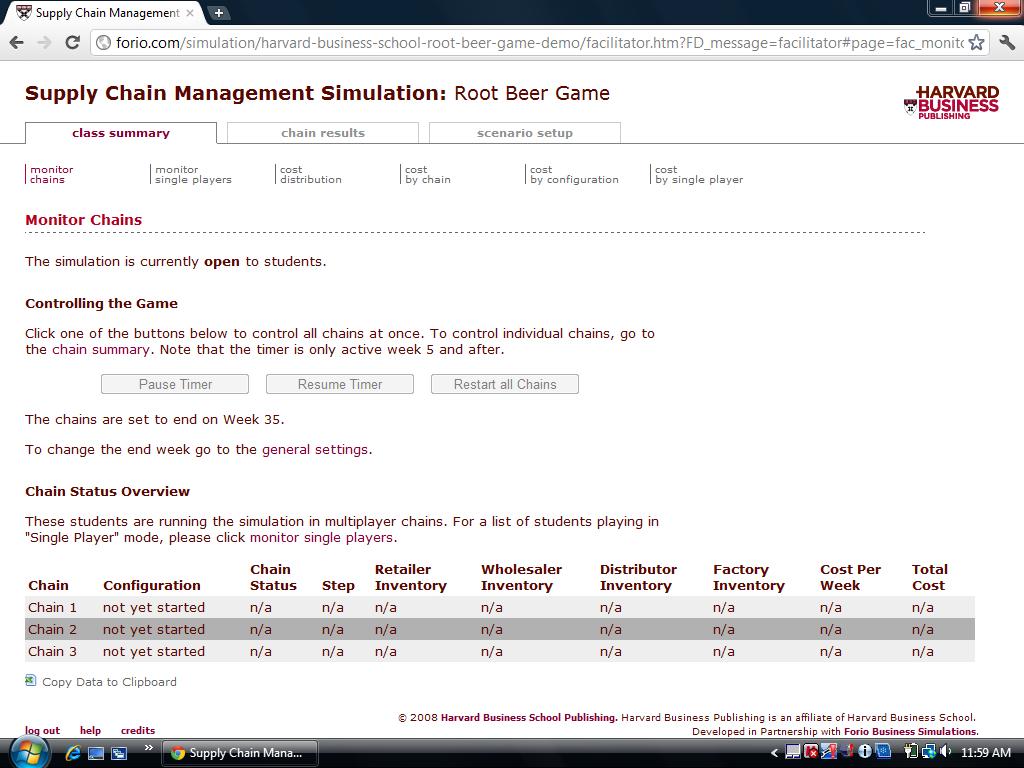The image size is (1024, 768).
Task: Select the Chain 2 row label
Action: [x=52, y=630]
